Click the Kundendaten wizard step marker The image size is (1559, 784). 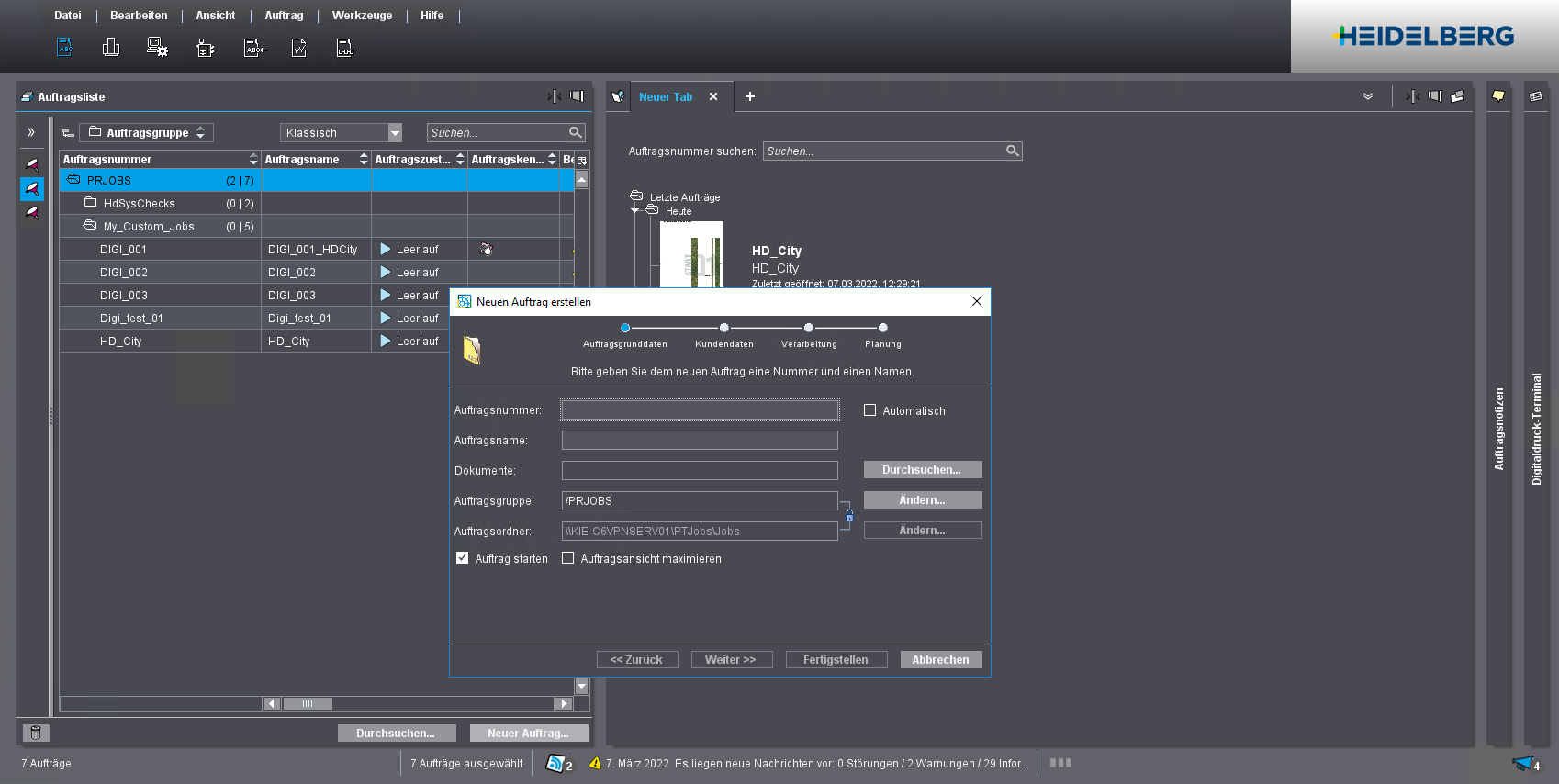point(724,328)
